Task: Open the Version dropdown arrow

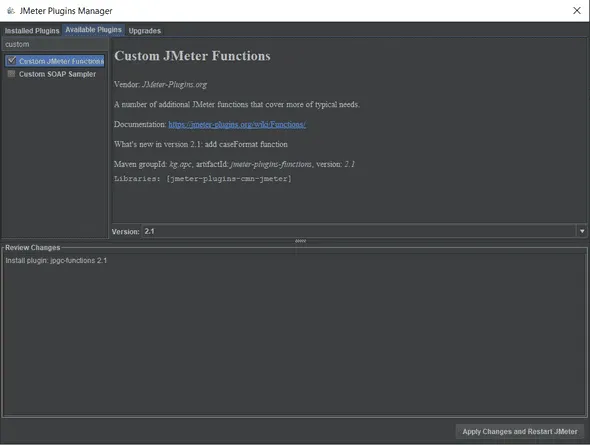Action: tap(582, 231)
